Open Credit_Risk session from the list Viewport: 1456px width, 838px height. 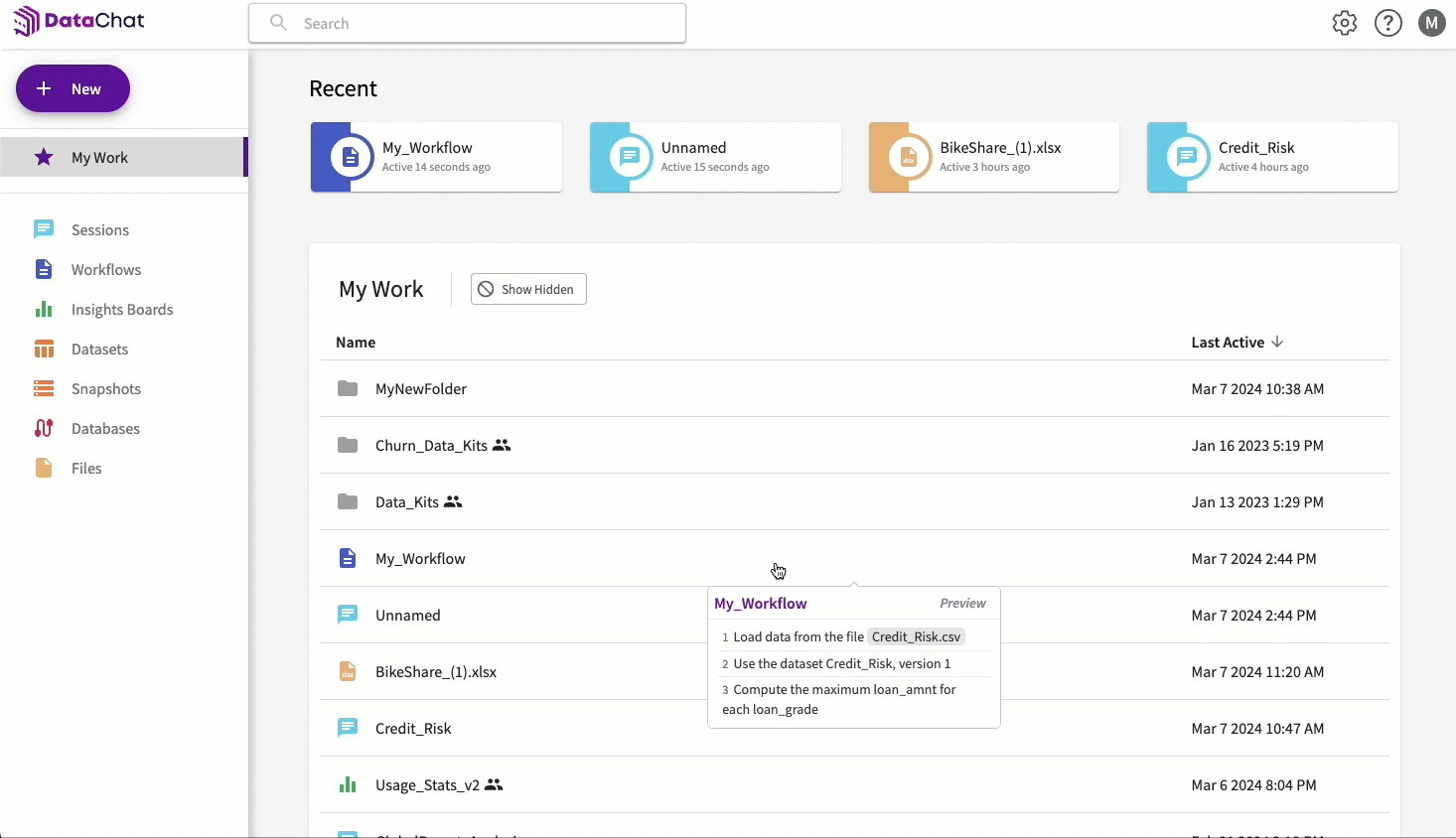click(413, 728)
